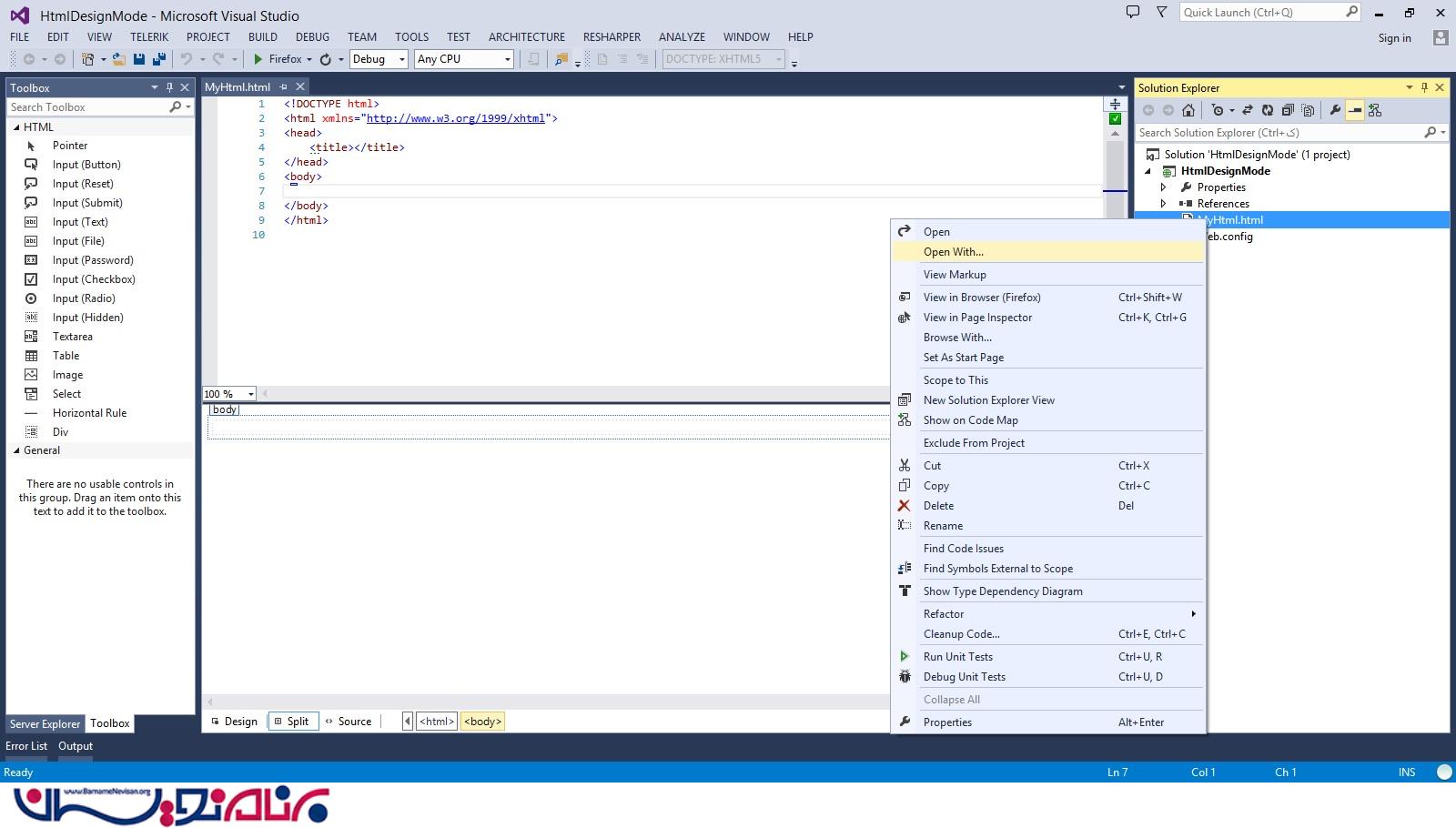Pin the Toolbox panel with auto-hide pushpin
This screenshot has width=1456, height=828.
(169, 87)
